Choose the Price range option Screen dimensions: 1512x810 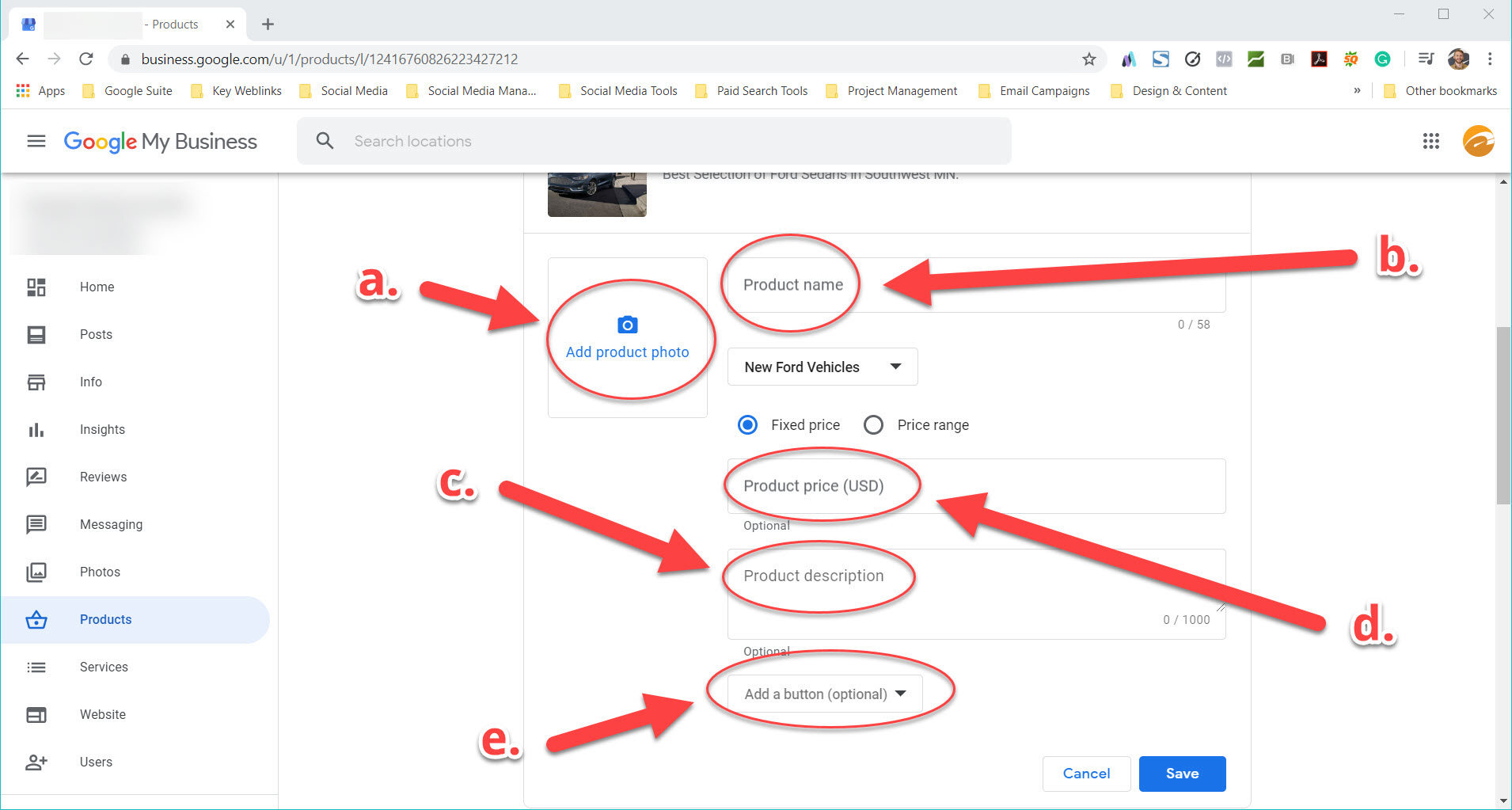pos(873,425)
